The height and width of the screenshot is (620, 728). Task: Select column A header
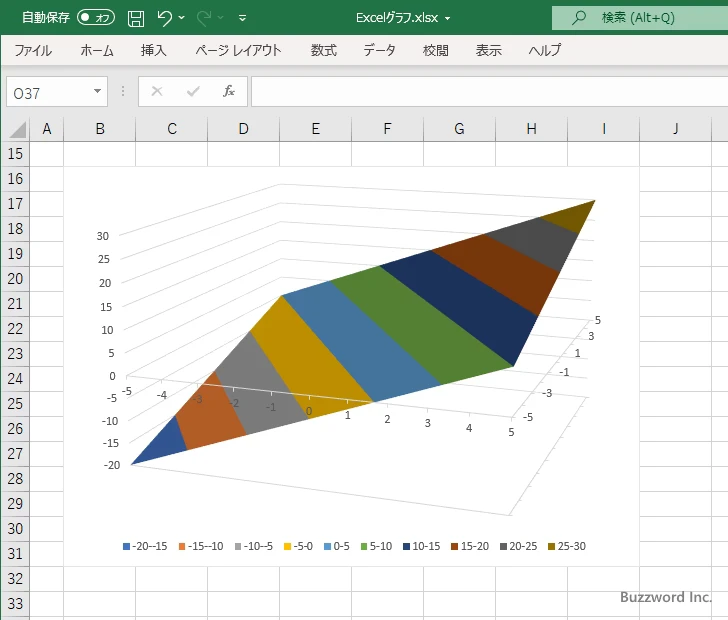(x=46, y=129)
